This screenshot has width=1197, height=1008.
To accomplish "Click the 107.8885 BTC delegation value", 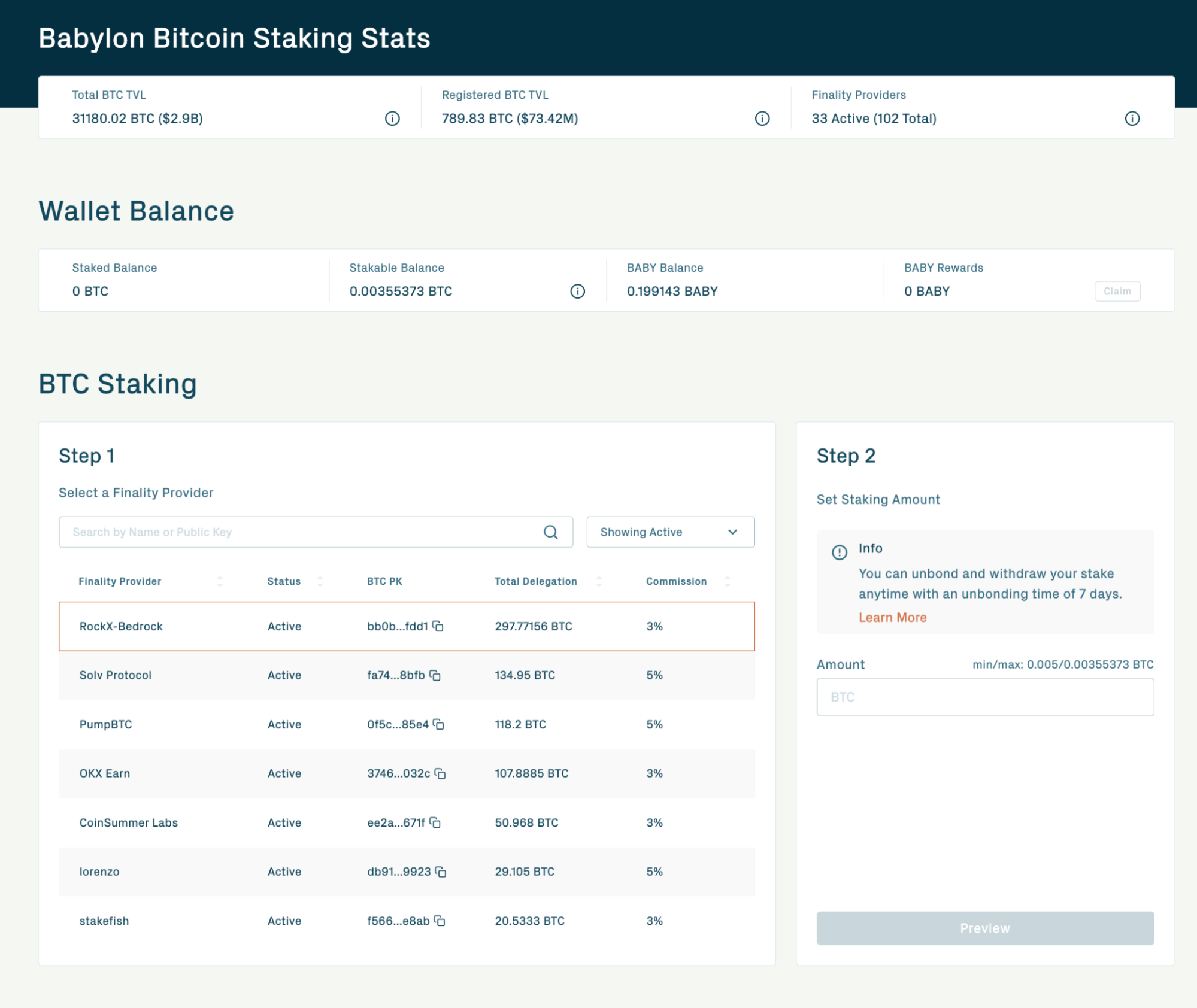I will (532, 773).
